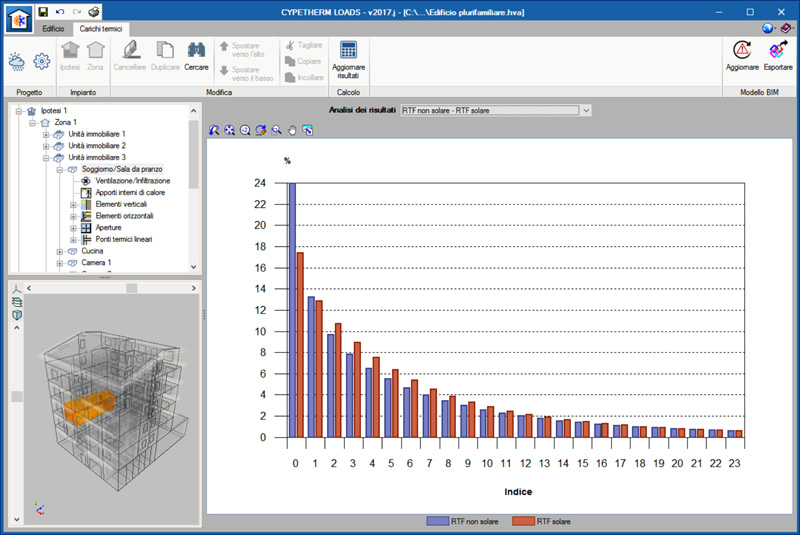Click collapse arrow in 3D panel sidebar
800x535 pixels.
point(17,328)
